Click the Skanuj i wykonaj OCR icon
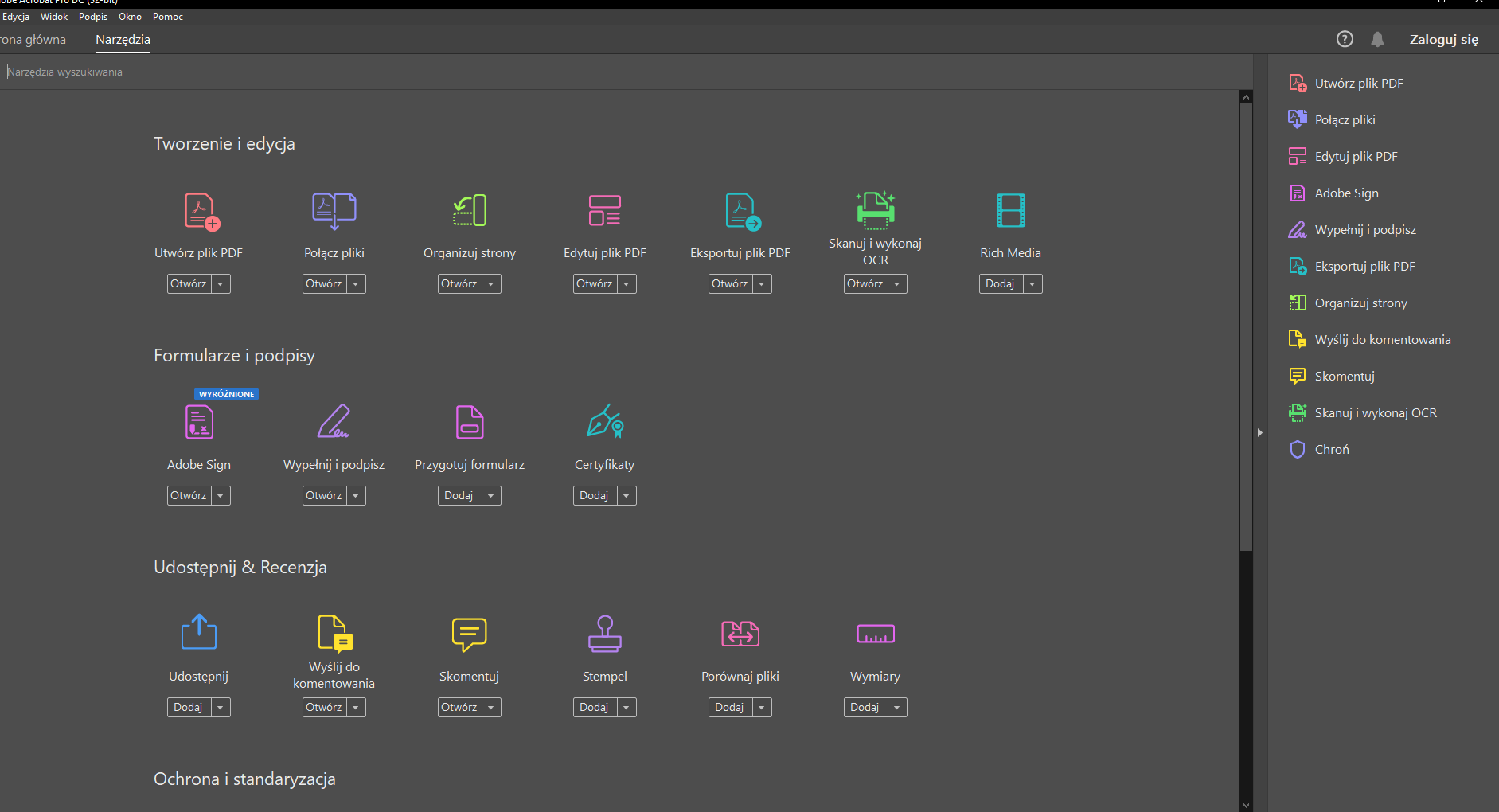 (x=876, y=210)
